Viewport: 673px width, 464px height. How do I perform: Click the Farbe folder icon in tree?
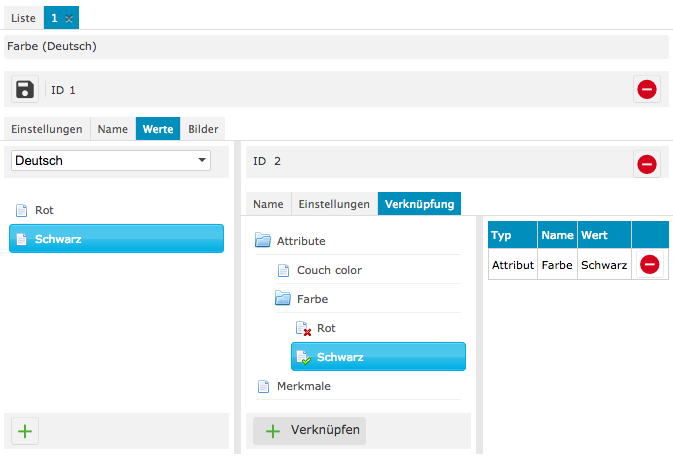tap(284, 299)
